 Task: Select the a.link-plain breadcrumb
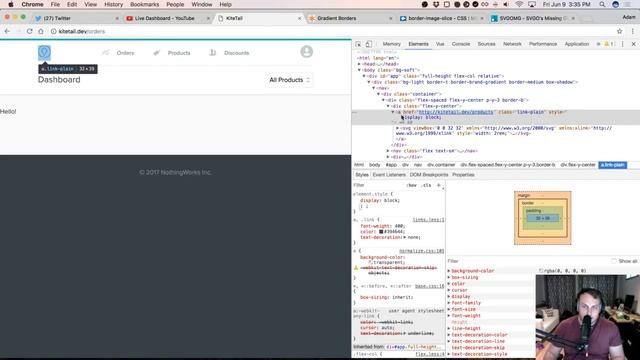(613, 165)
